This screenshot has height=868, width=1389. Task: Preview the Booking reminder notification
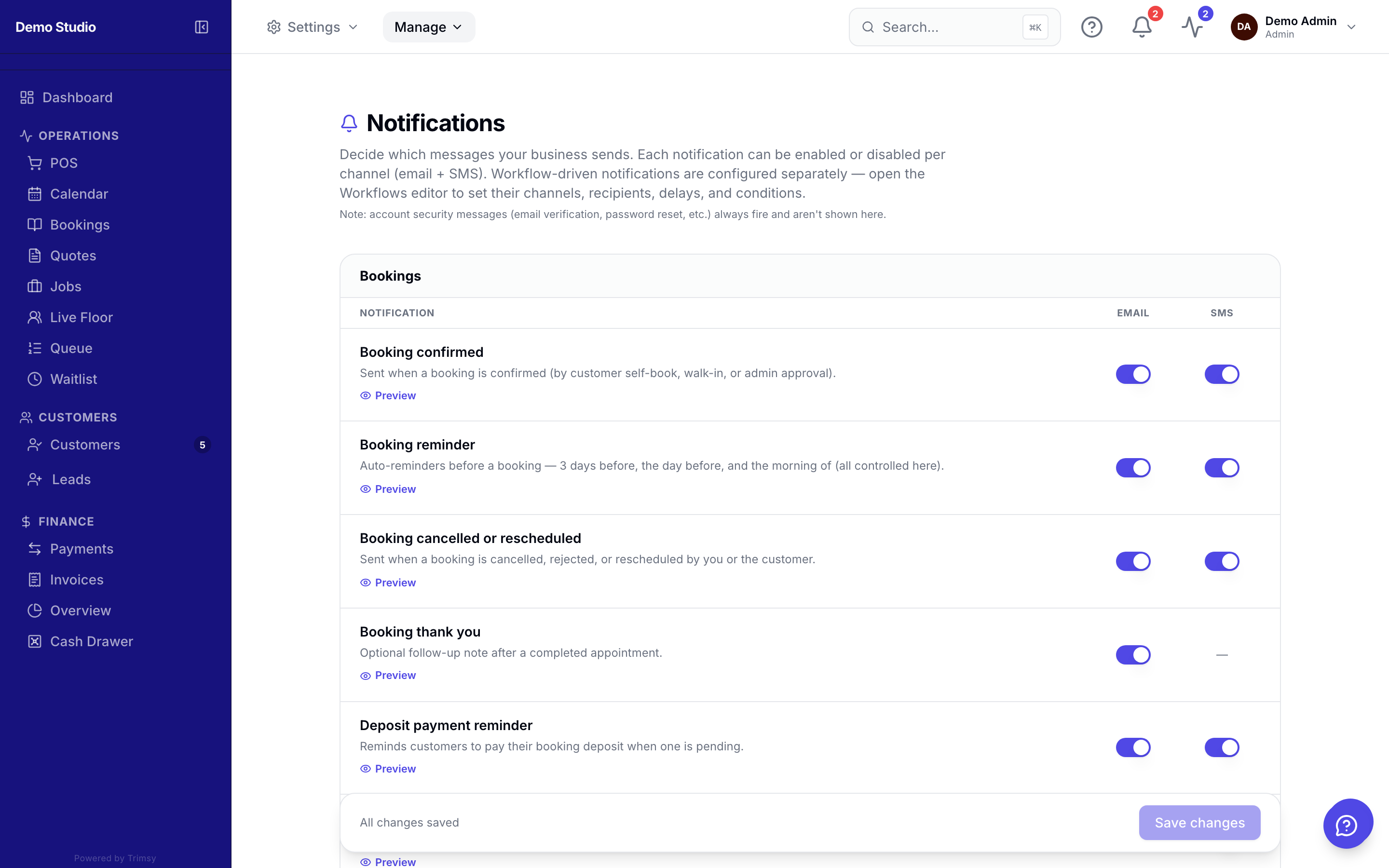tap(388, 489)
